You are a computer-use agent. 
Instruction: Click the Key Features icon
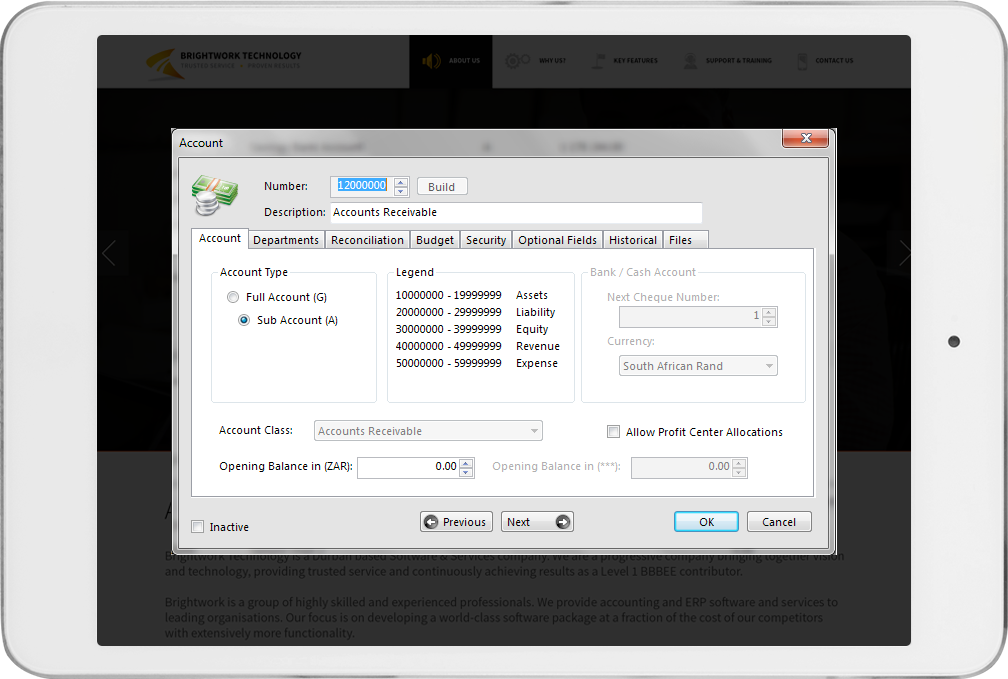point(598,61)
